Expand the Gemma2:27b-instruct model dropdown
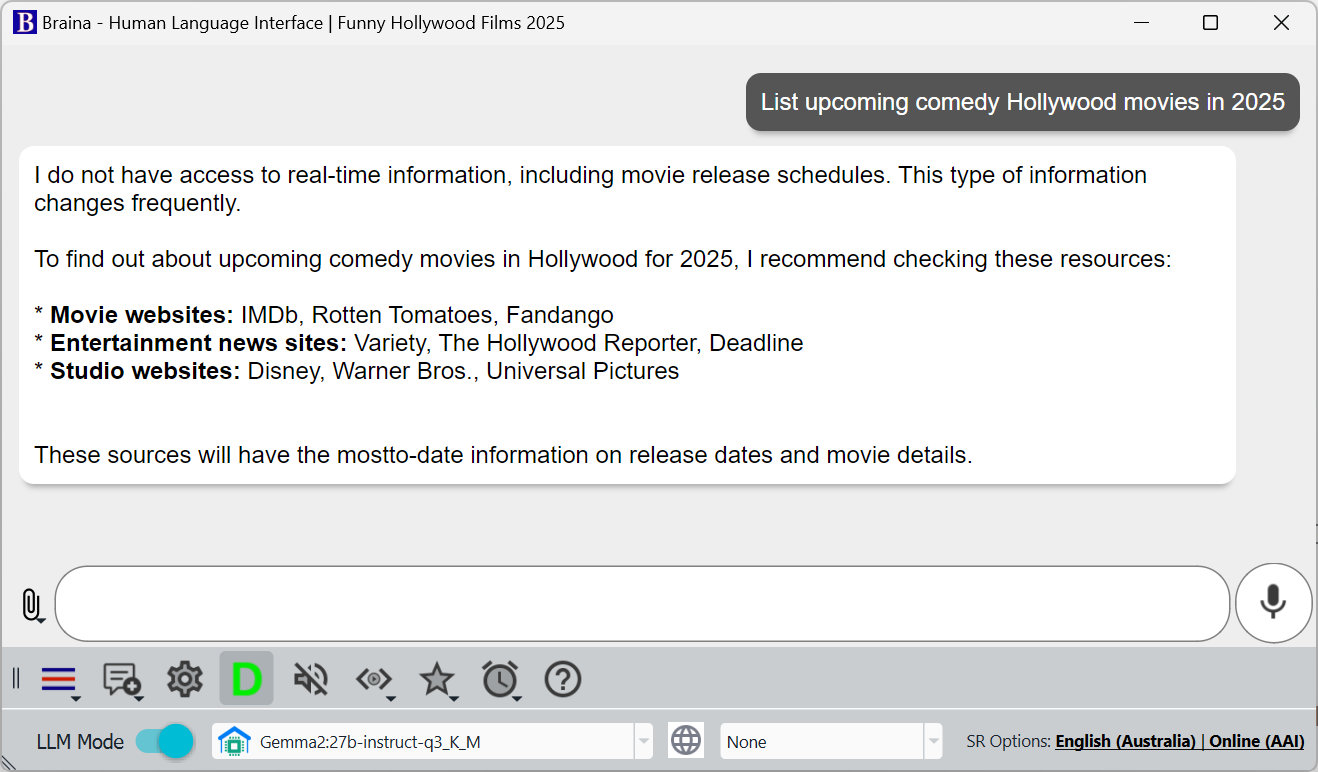The image size is (1318, 772). [x=644, y=741]
